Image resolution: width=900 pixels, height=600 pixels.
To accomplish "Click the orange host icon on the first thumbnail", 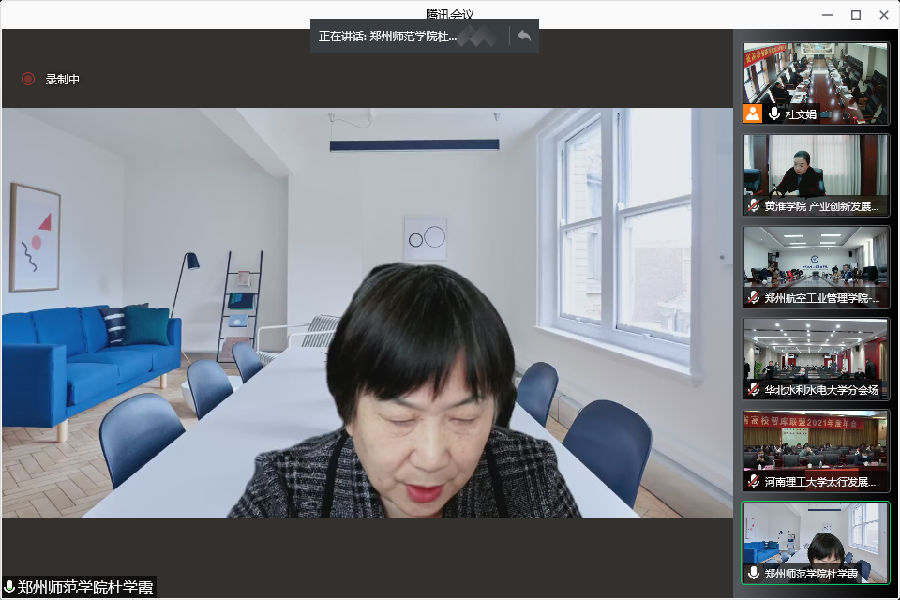I will (x=752, y=114).
